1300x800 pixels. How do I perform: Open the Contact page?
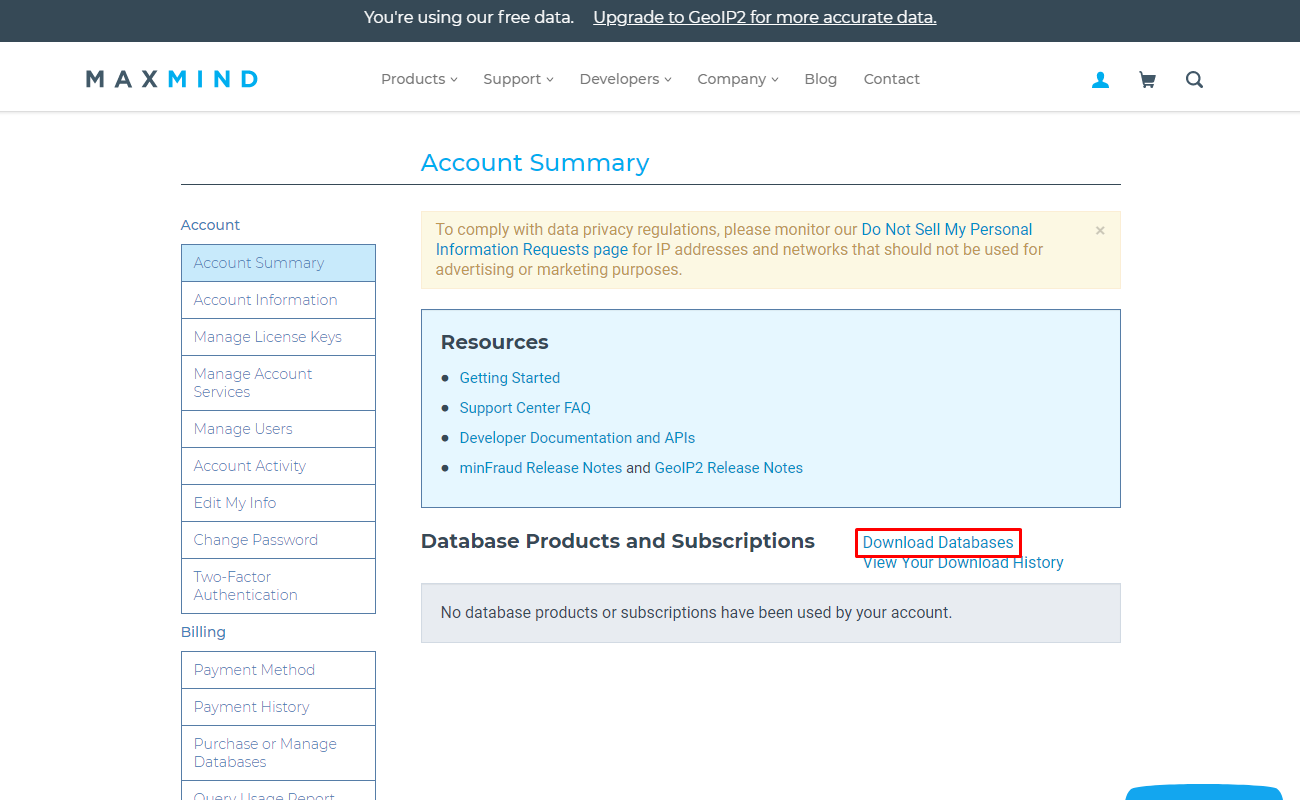coord(891,79)
